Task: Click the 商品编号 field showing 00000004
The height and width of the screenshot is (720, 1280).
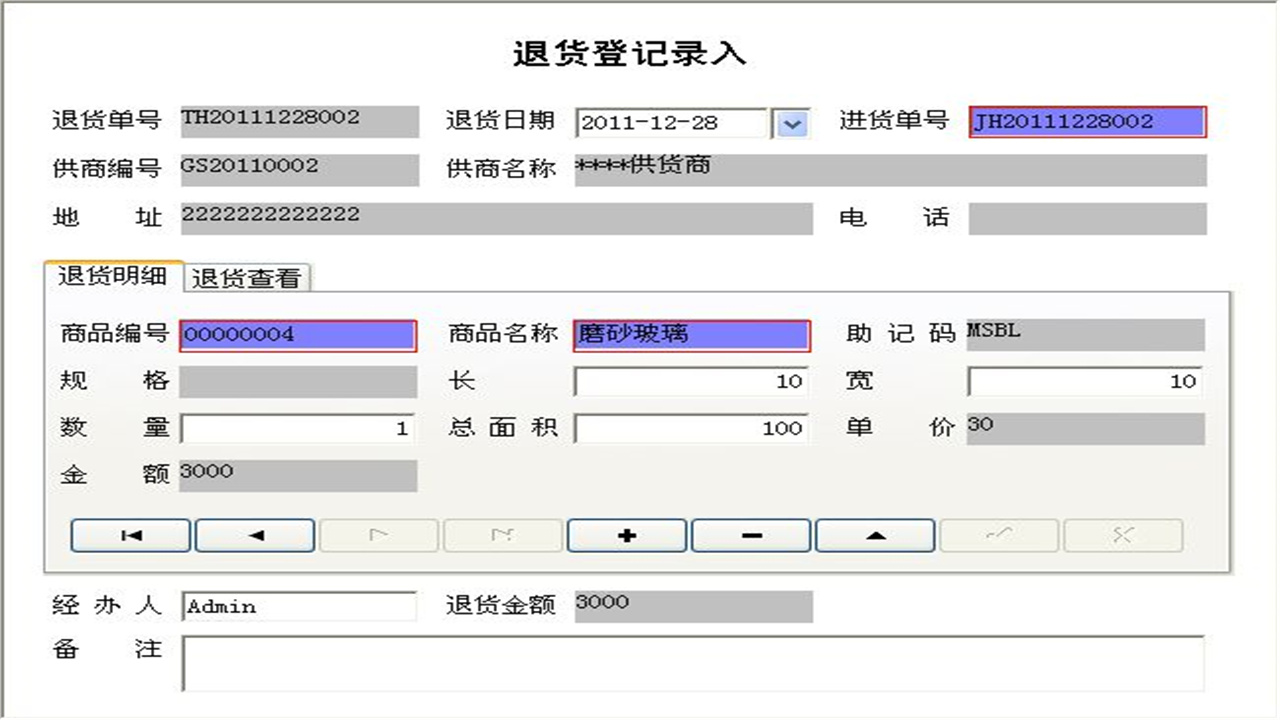Action: point(296,335)
